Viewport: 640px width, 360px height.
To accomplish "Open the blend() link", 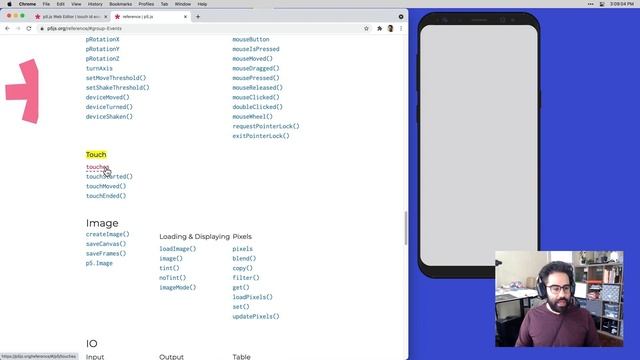I will 244,259.
